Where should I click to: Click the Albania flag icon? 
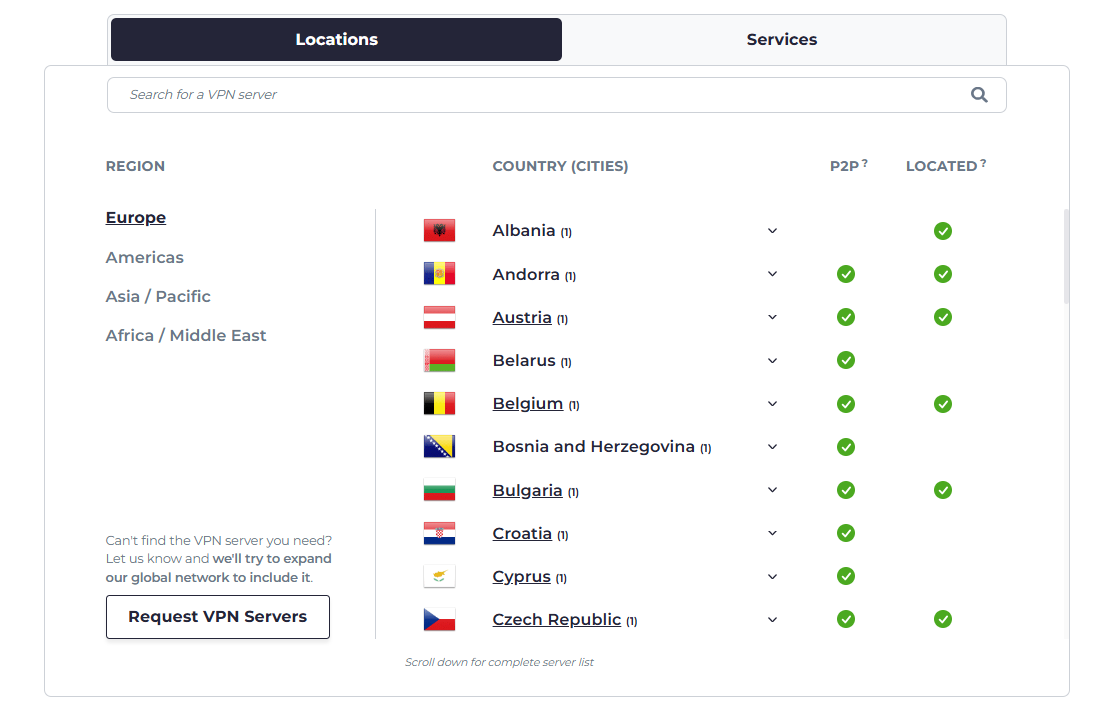coord(439,231)
